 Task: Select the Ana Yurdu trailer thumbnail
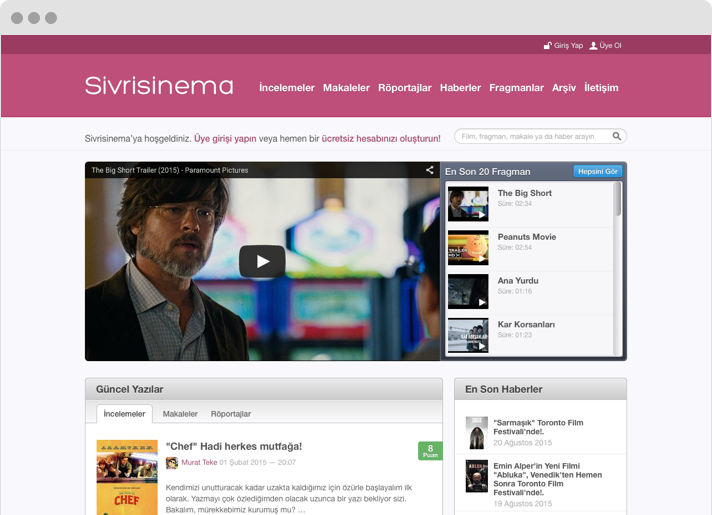(468, 291)
